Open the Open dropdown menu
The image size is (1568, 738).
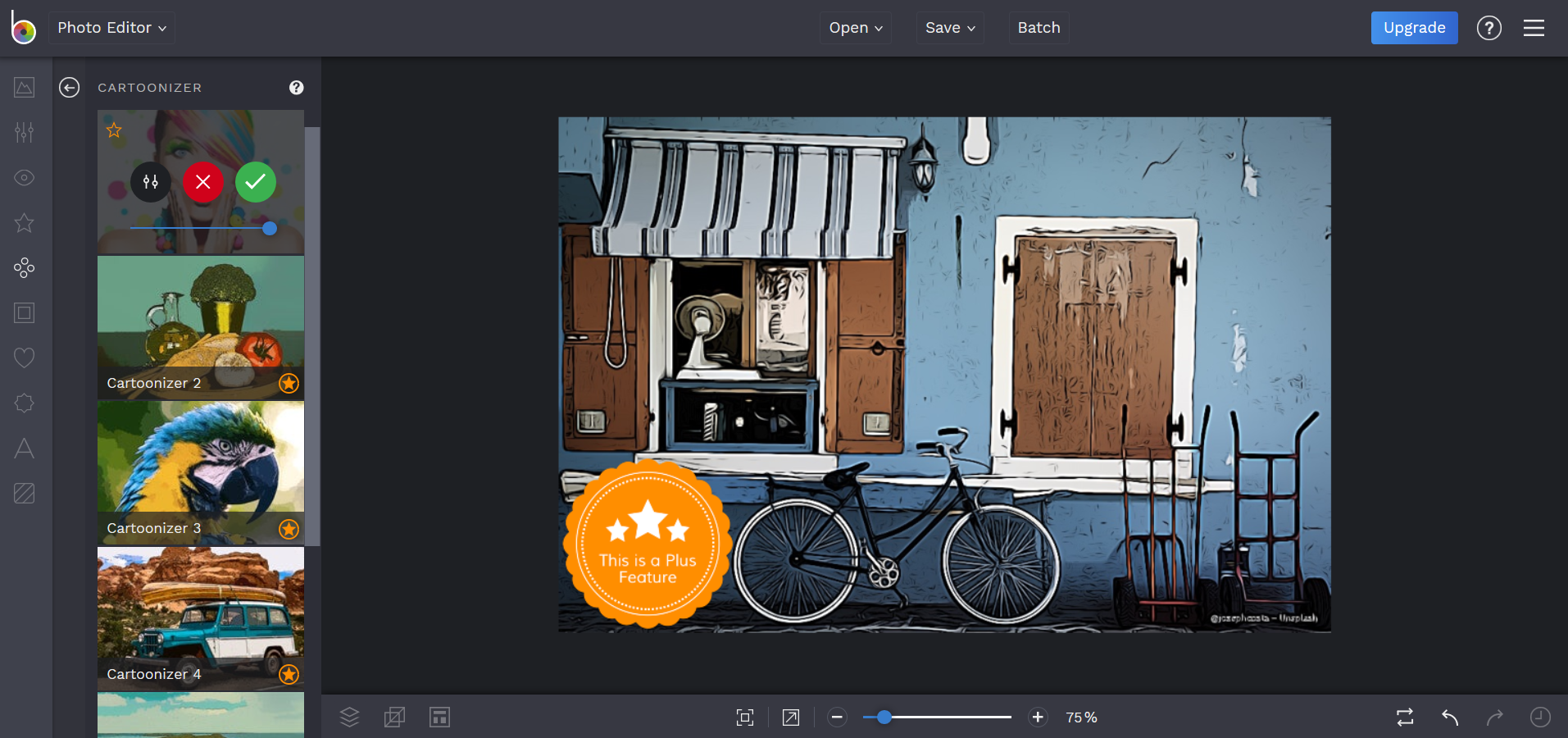pyautogui.click(x=856, y=28)
